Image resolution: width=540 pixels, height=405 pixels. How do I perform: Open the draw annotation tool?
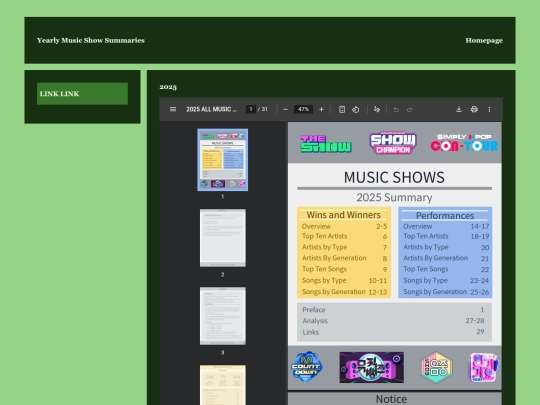tap(377, 109)
